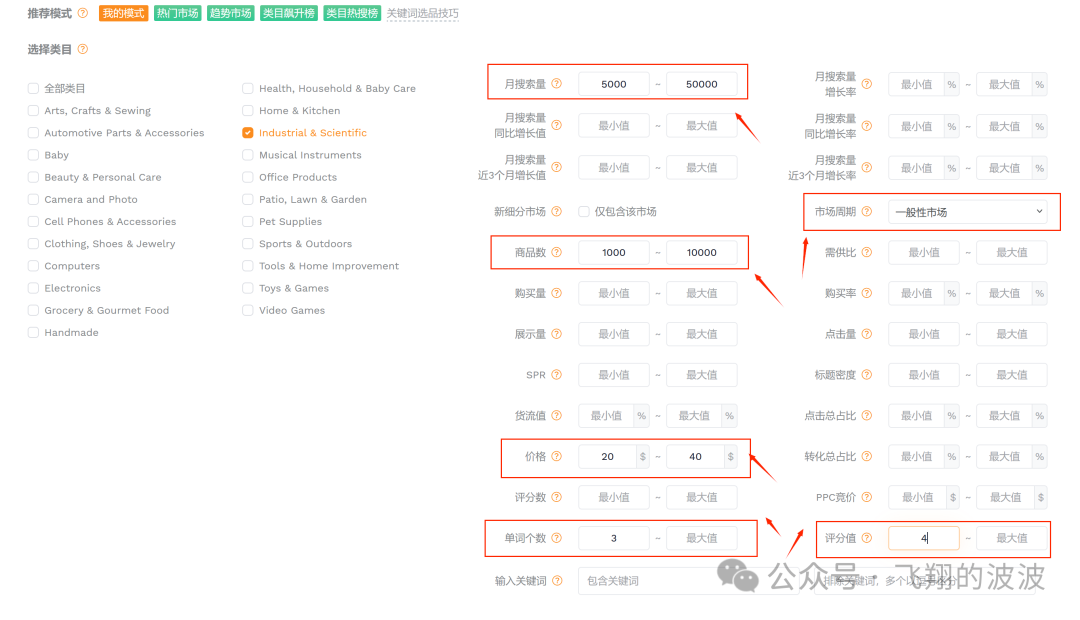Open 关键词选品技巧 link

pyautogui.click(x=422, y=14)
